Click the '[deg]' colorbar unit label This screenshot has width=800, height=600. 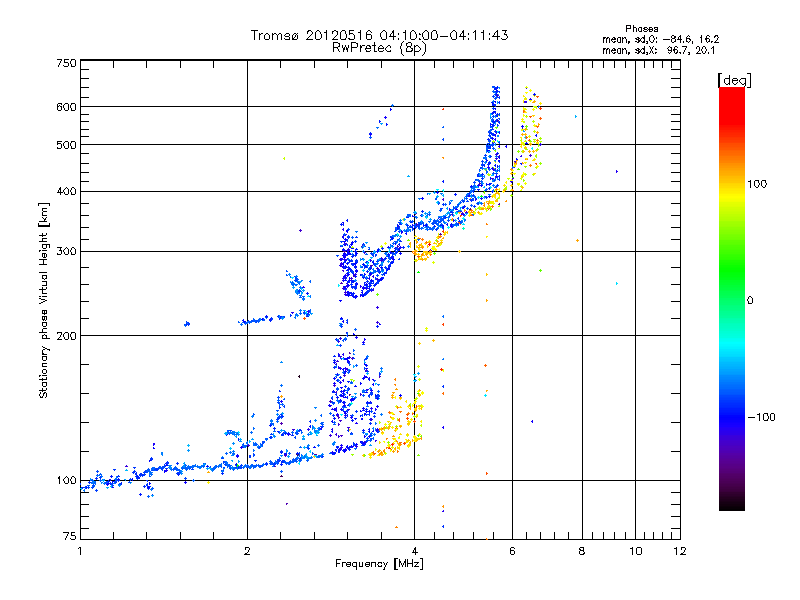[734, 80]
